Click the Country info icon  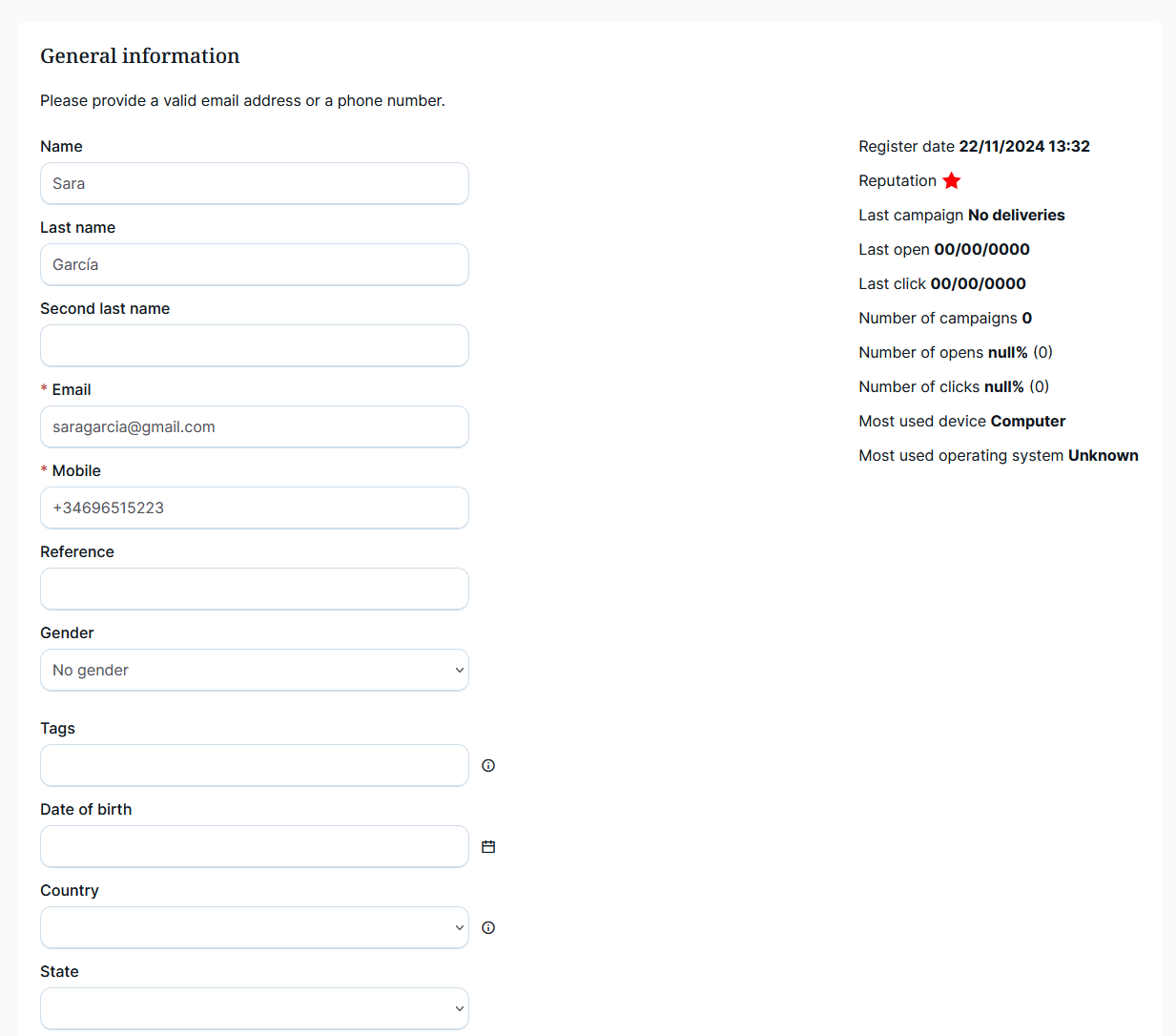pos(488,927)
